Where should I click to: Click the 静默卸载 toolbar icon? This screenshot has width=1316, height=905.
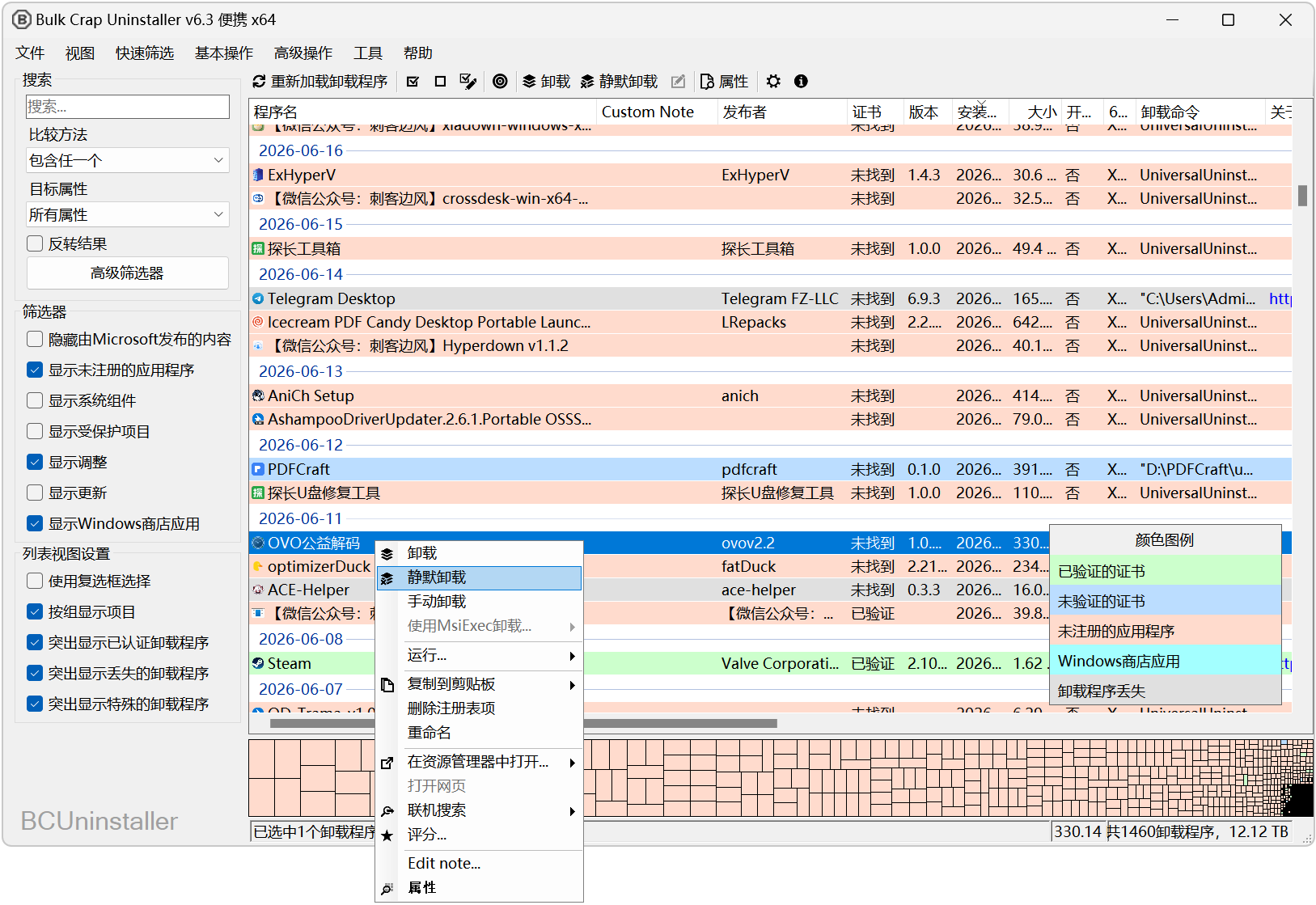click(x=587, y=82)
